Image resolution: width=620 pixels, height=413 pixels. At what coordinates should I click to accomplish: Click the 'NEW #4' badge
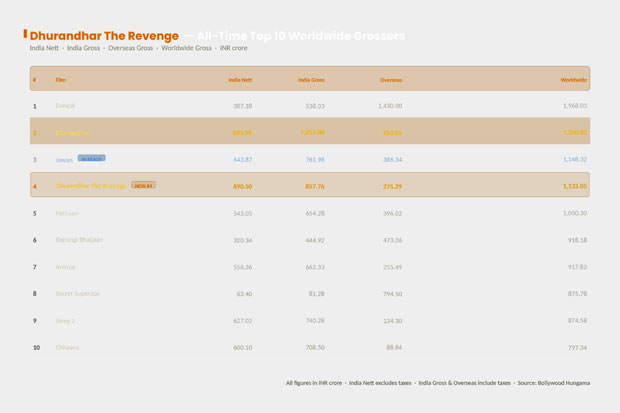click(144, 185)
